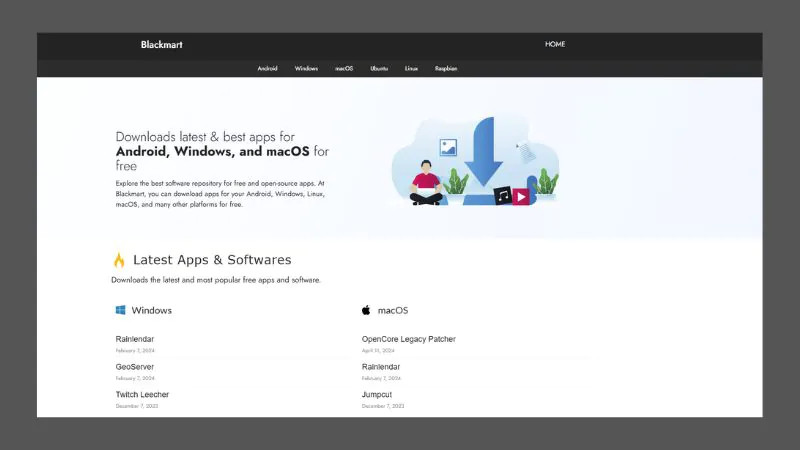The width and height of the screenshot is (800, 450).
Task: Click the date under OpenCore Legacy Patcher
Action: [x=378, y=351]
